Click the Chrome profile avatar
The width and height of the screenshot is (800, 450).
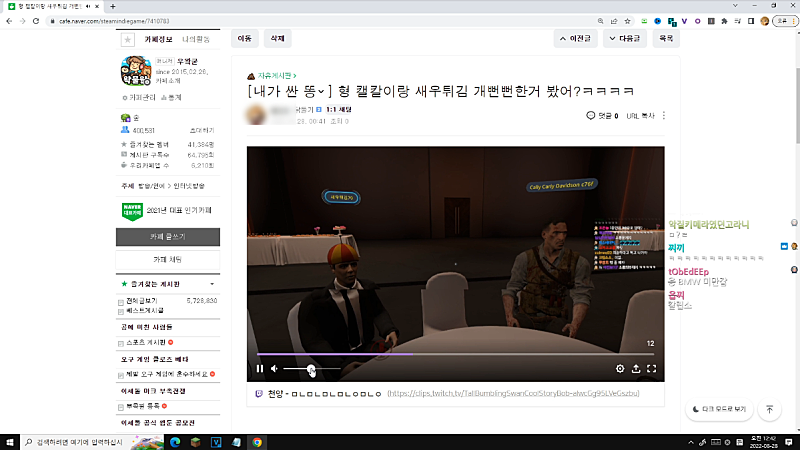(x=764, y=21)
